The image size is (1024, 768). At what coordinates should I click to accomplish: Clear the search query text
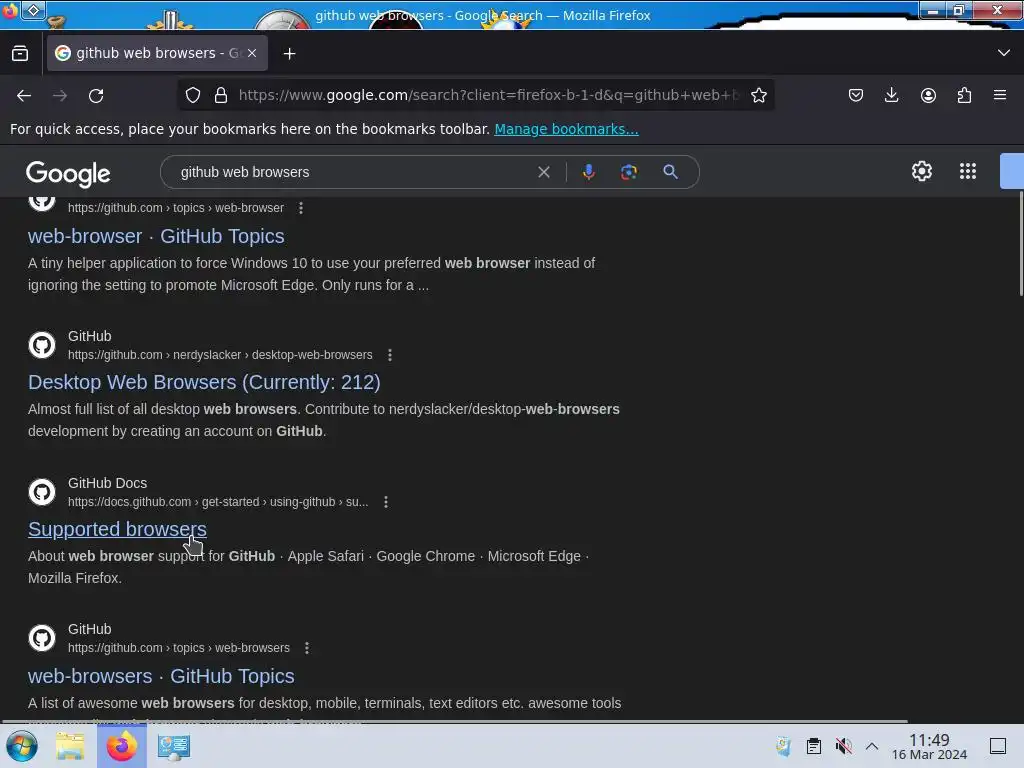pos(543,172)
